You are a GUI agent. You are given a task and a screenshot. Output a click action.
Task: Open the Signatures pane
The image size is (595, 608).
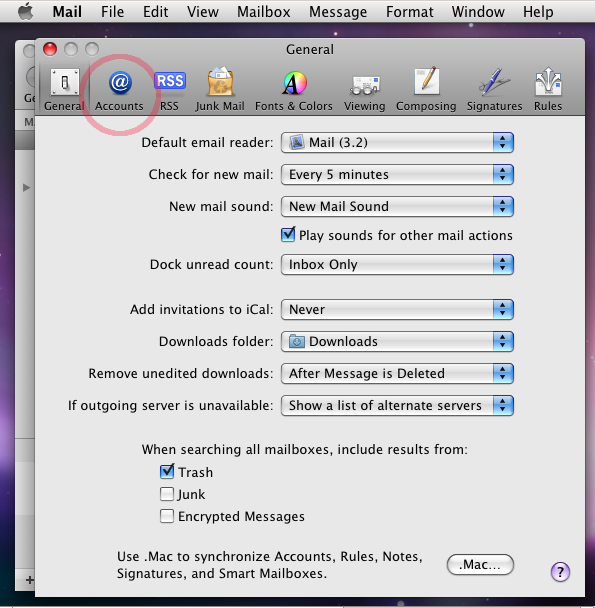(495, 90)
